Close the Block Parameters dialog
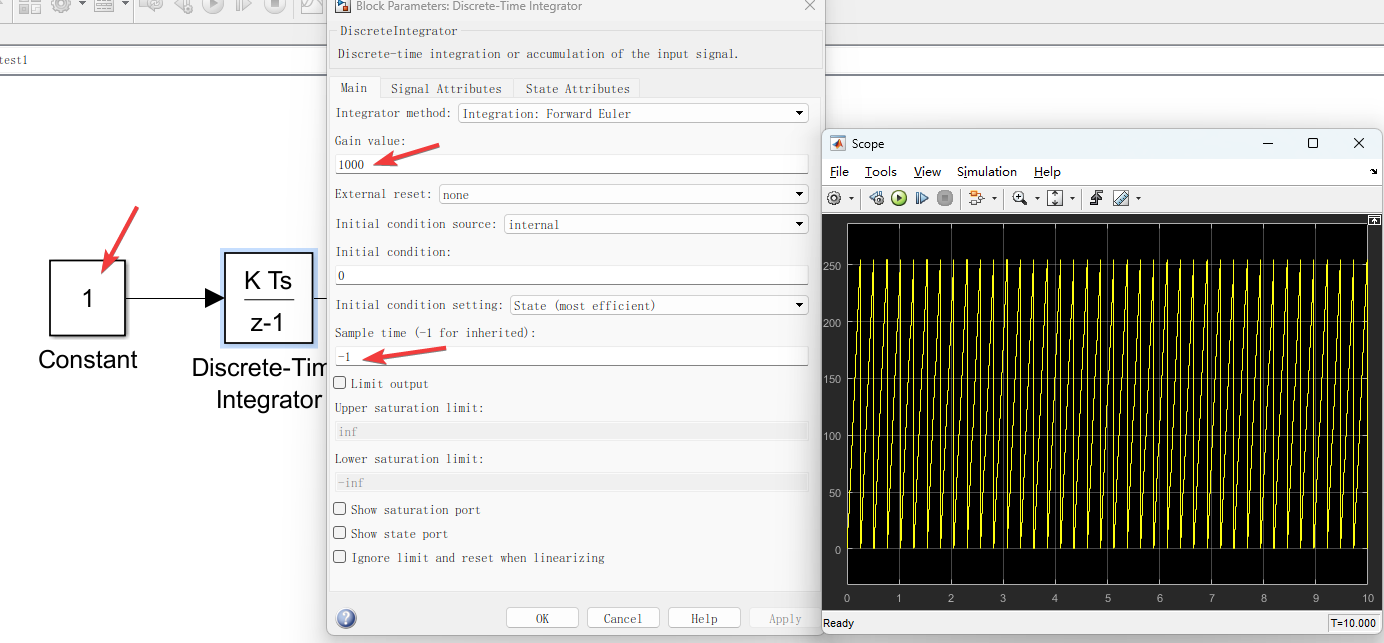Screen dimensions: 1384x643 [x=809, y=6]
